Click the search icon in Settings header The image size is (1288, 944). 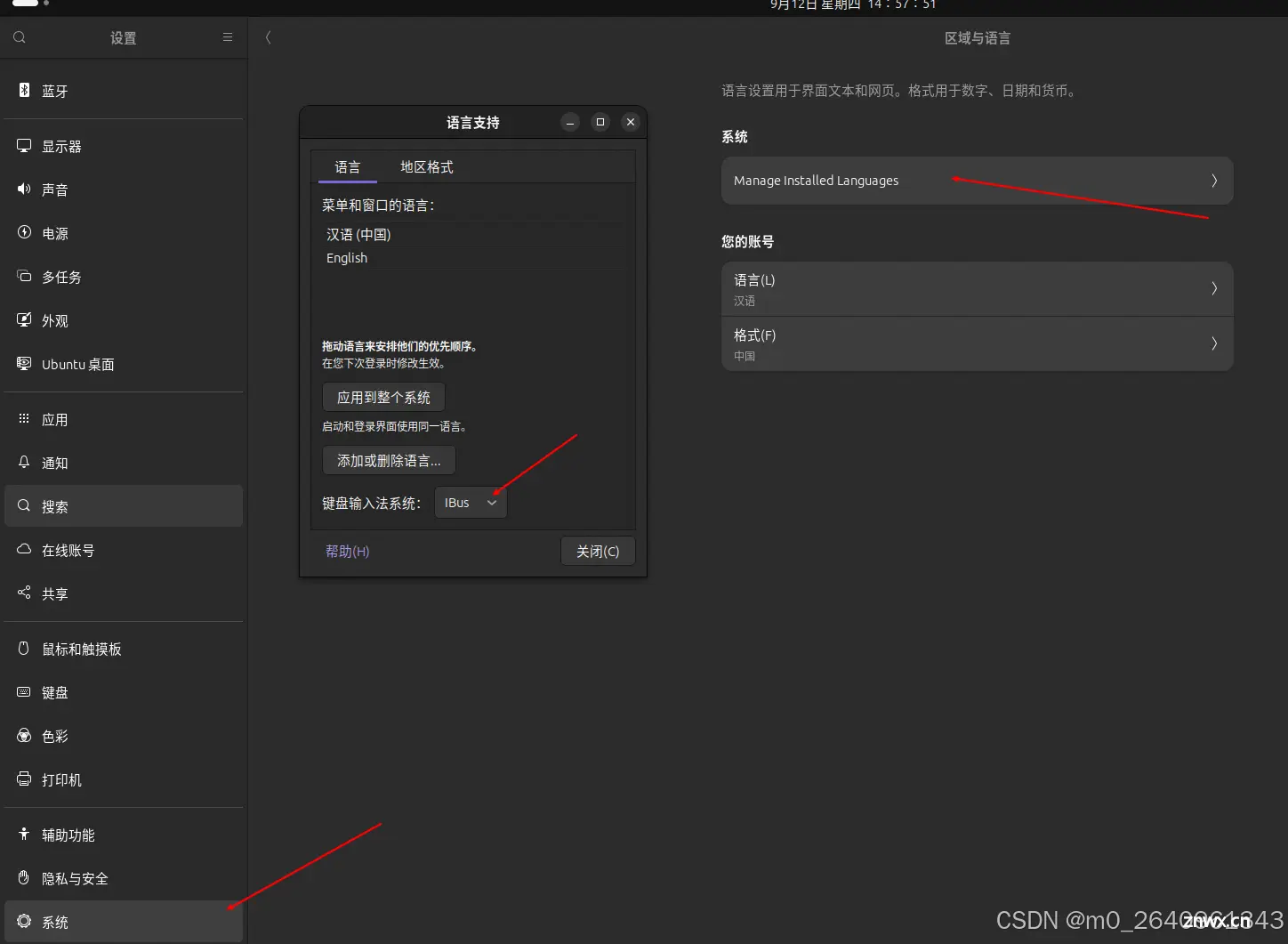tap(20, 37)
